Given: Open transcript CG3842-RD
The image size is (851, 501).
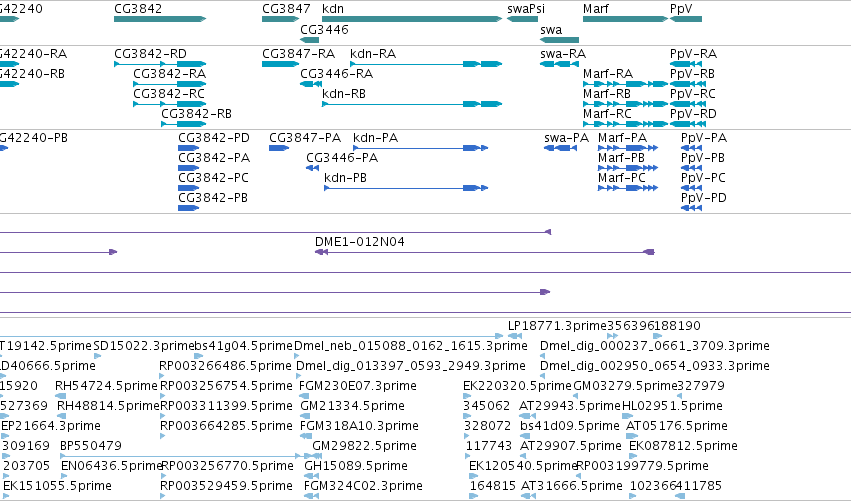Looking at the screenshot, I should point(150,54).
